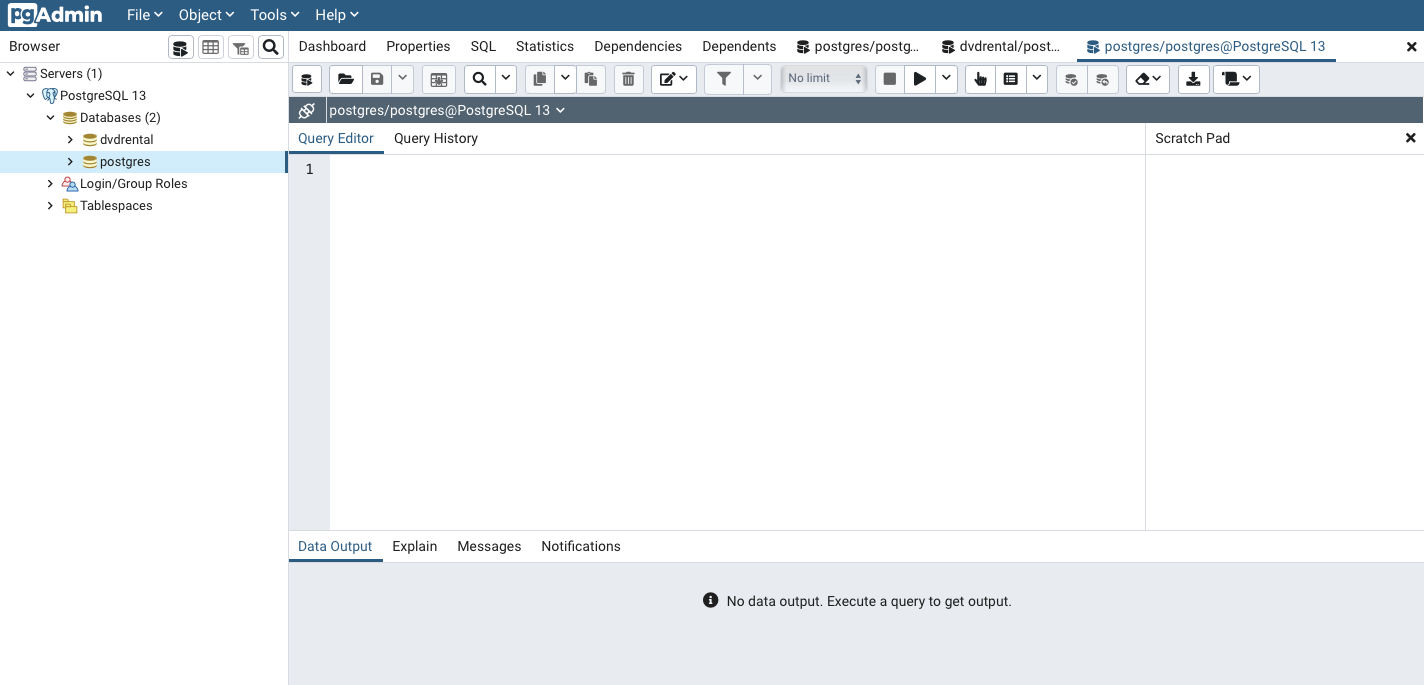Expand the postgres database node
The height and width of the screenshot is (685, 1424).
tap(70, 162)
